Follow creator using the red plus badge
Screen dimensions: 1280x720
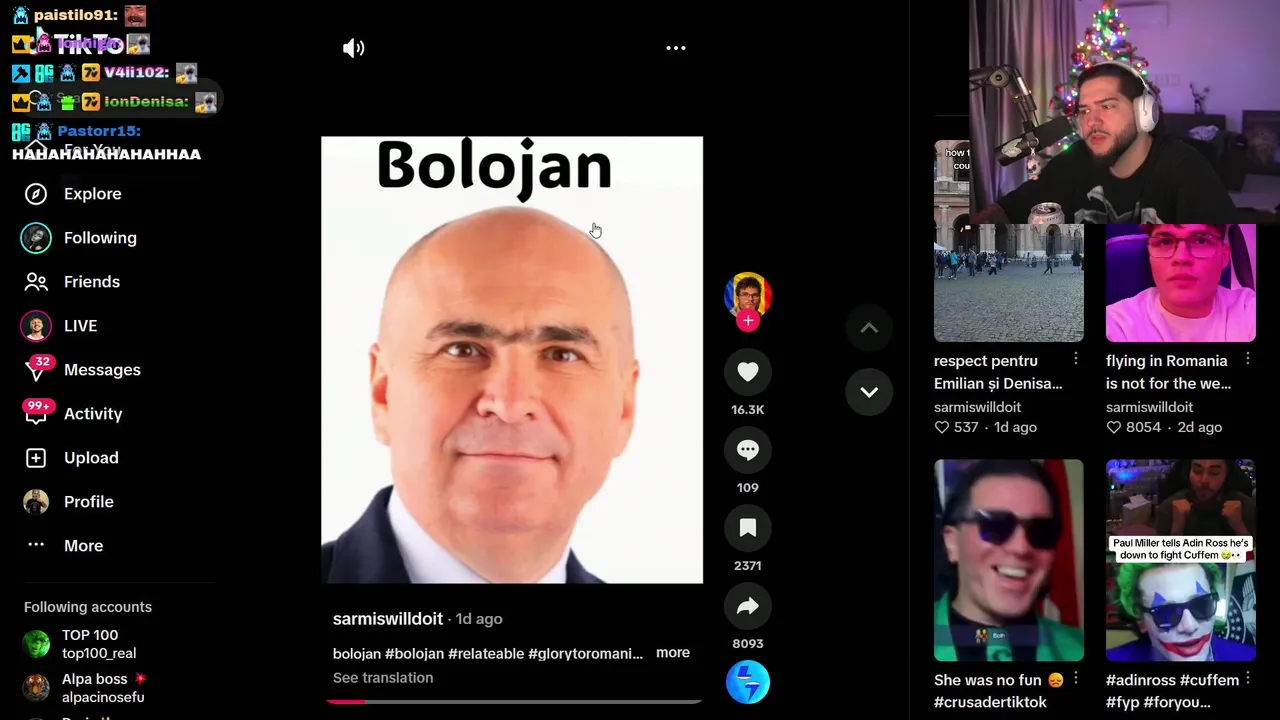[748, 321]
